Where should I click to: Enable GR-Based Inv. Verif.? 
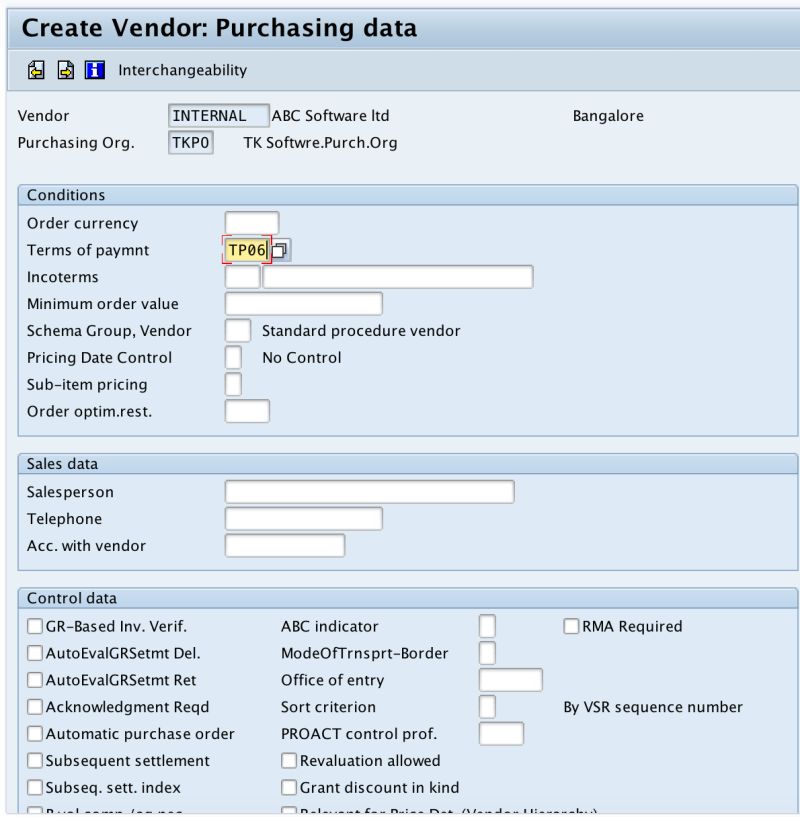pyautogui.click(x=35, y=626)
